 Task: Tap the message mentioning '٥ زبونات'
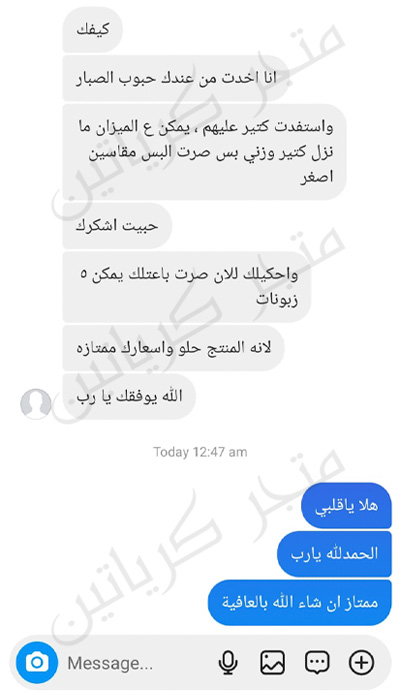point(187,287)
